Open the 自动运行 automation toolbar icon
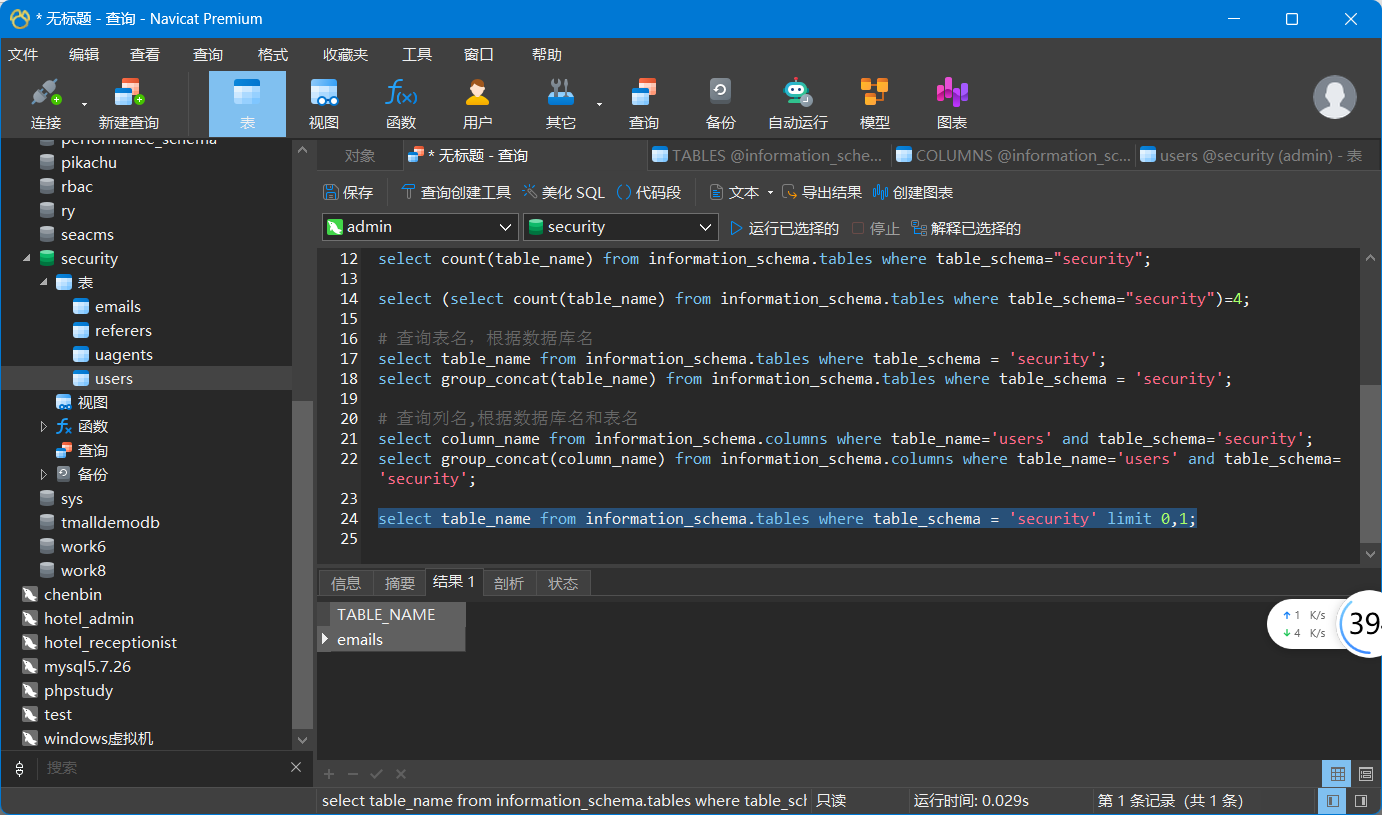Screen dimensions: 1382x815 coord(798,104)
